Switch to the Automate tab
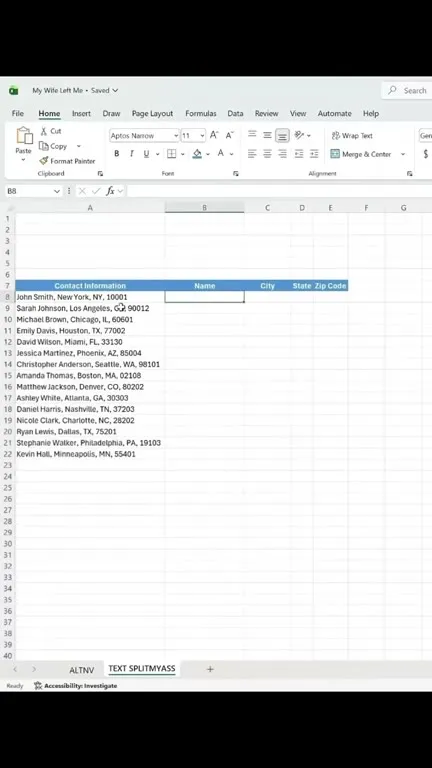 coord(335,113)
